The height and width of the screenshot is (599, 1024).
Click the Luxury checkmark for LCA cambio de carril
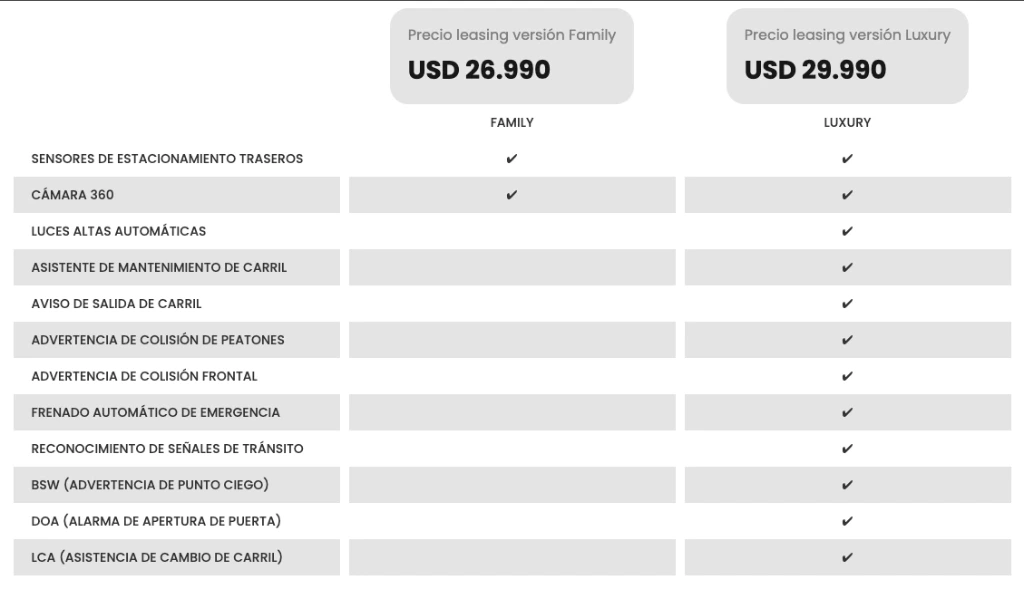(847, 557)
